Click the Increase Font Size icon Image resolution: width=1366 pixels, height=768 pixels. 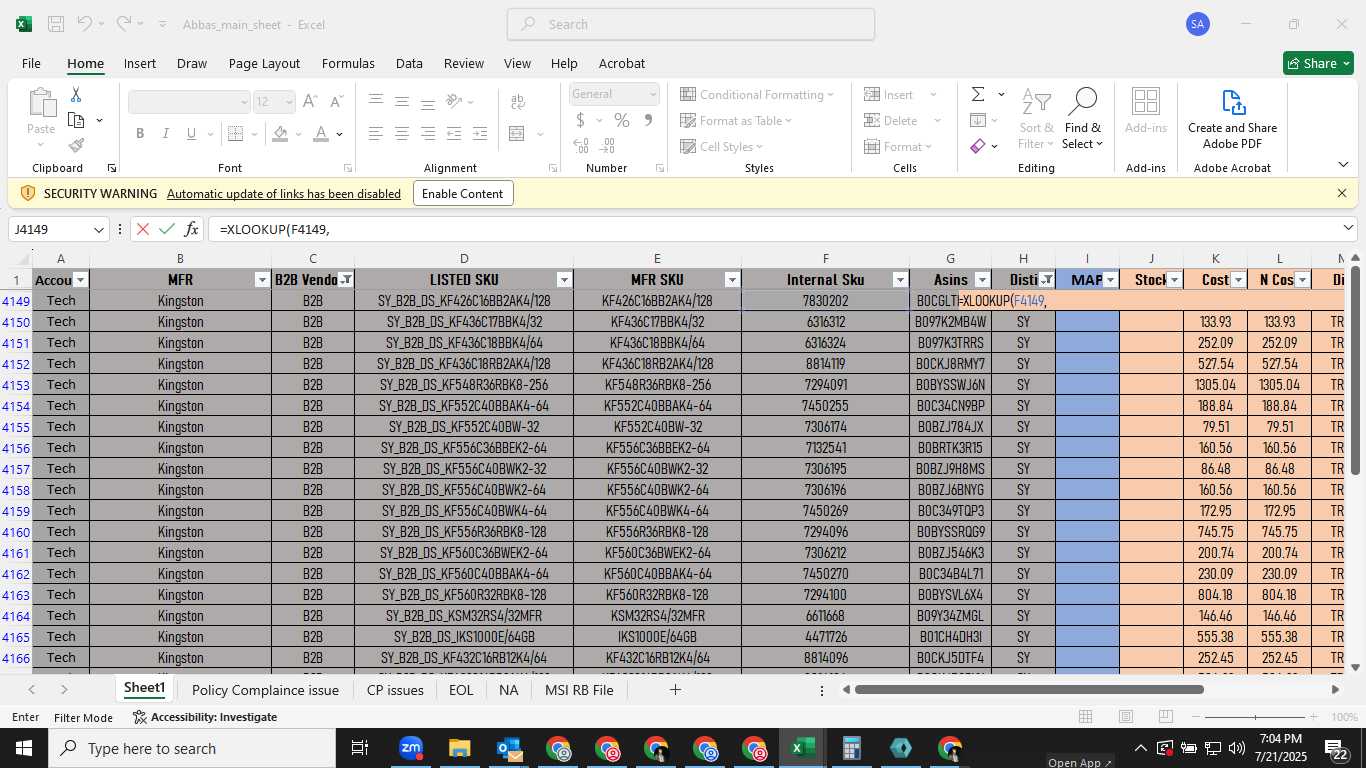[x=309, y=101]
